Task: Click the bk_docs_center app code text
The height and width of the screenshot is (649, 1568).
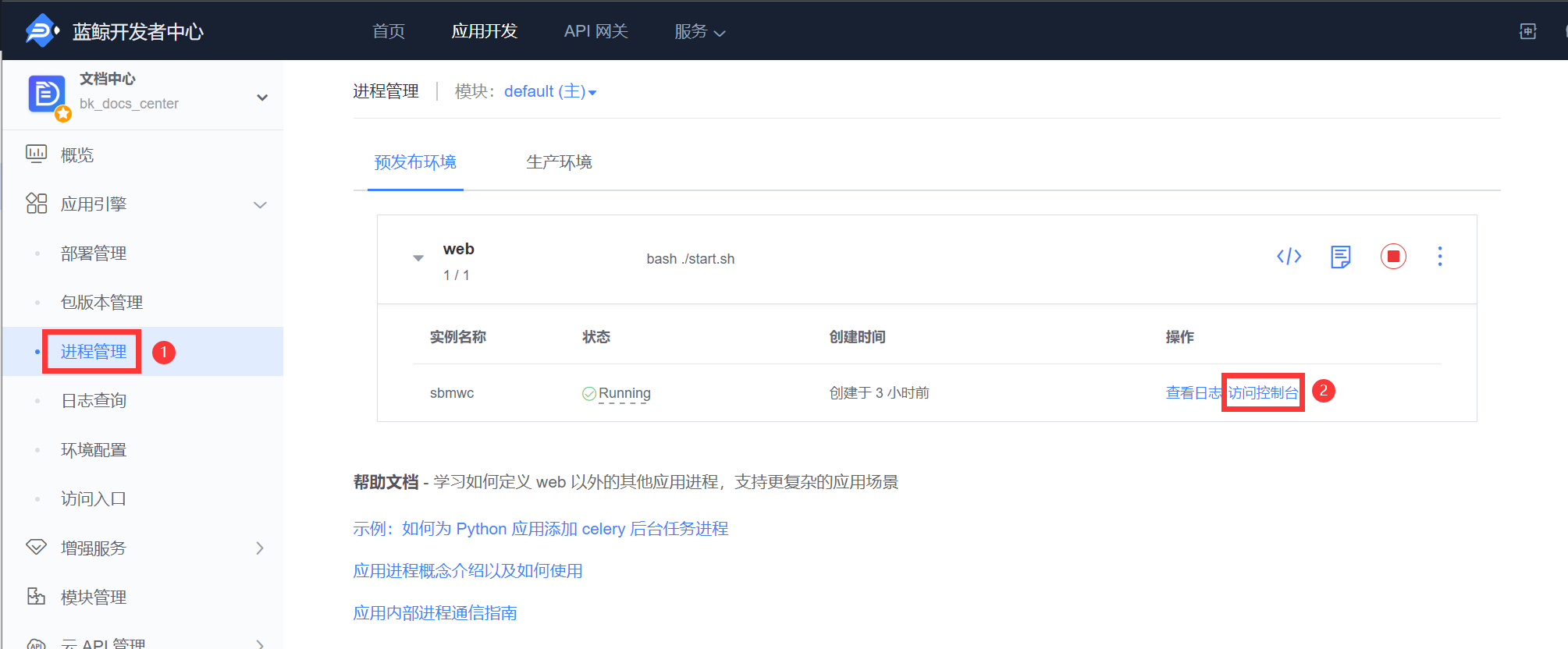Action: (130, 104)
